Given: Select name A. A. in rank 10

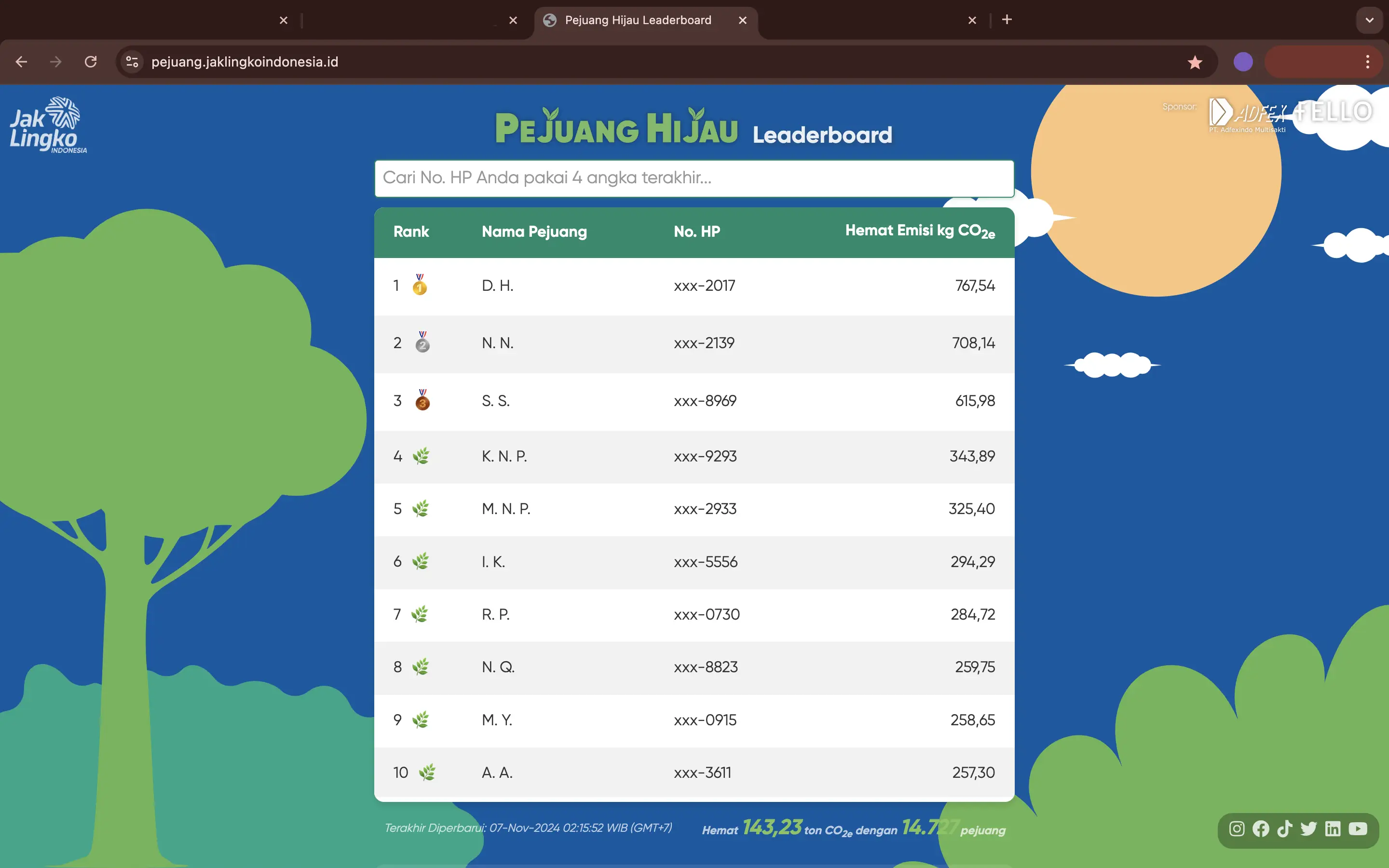Looking at the screenshot, I should pos(497,773).
